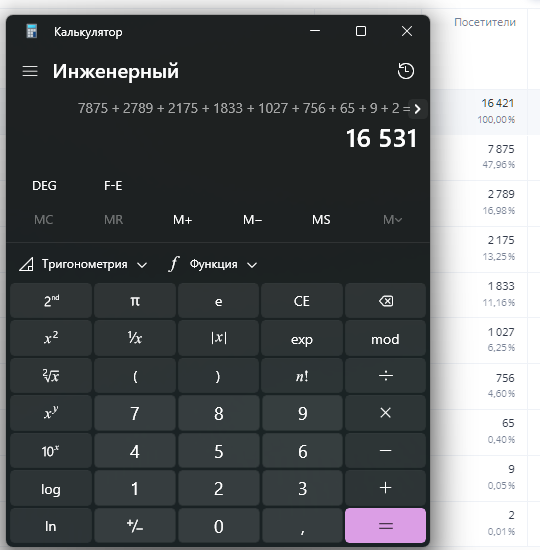Click the digit 7 key
The width and height of the screenshot is (540, 550).
135,413
